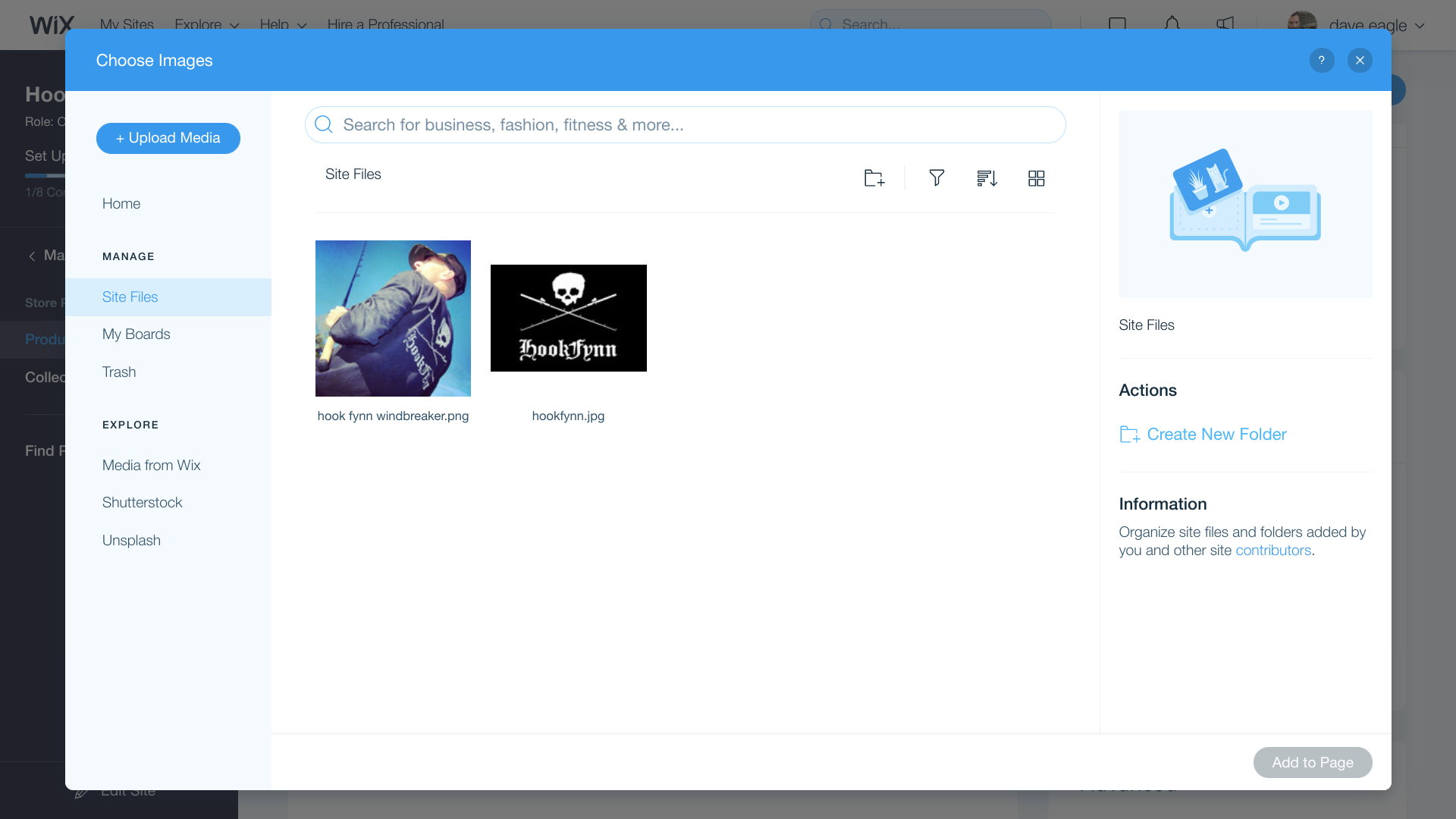Viewport: 1456px width, 819px height.
Task: Open megaphone announcements icon in Wix header
Action: coord(1225,24)
